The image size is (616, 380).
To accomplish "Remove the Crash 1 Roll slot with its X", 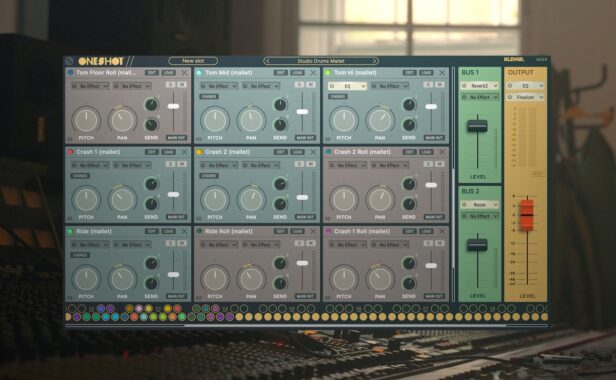I will [x=442, y=231].
